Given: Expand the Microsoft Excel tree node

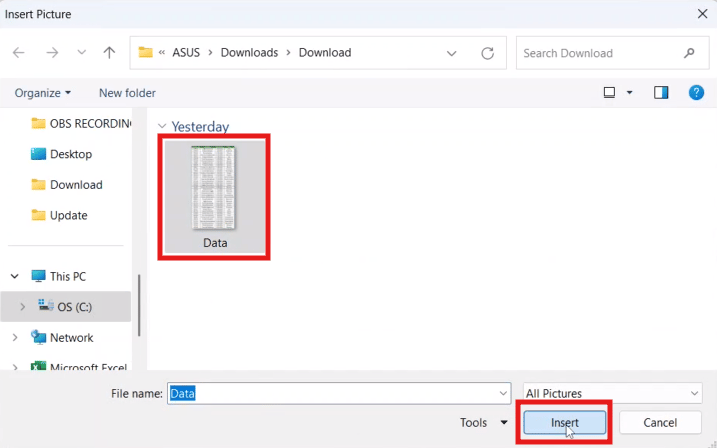Looking at the screenshot, I should pos(15,367).
